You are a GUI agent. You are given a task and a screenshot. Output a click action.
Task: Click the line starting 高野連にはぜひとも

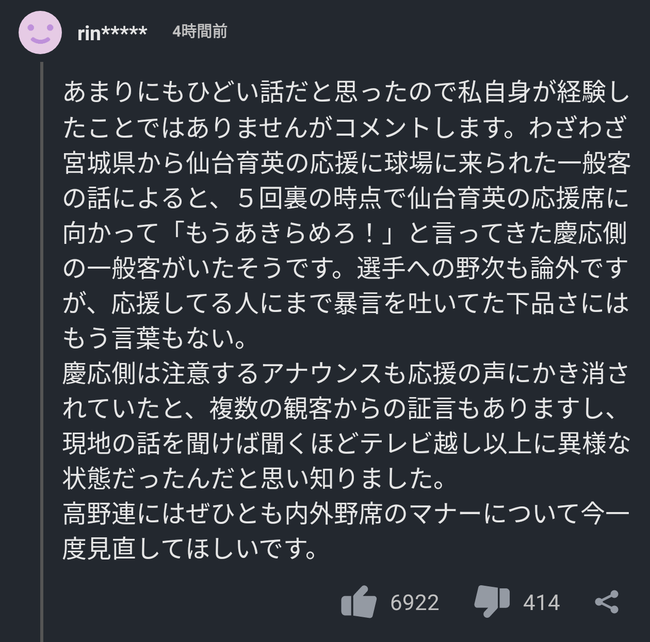coord(346,515)
